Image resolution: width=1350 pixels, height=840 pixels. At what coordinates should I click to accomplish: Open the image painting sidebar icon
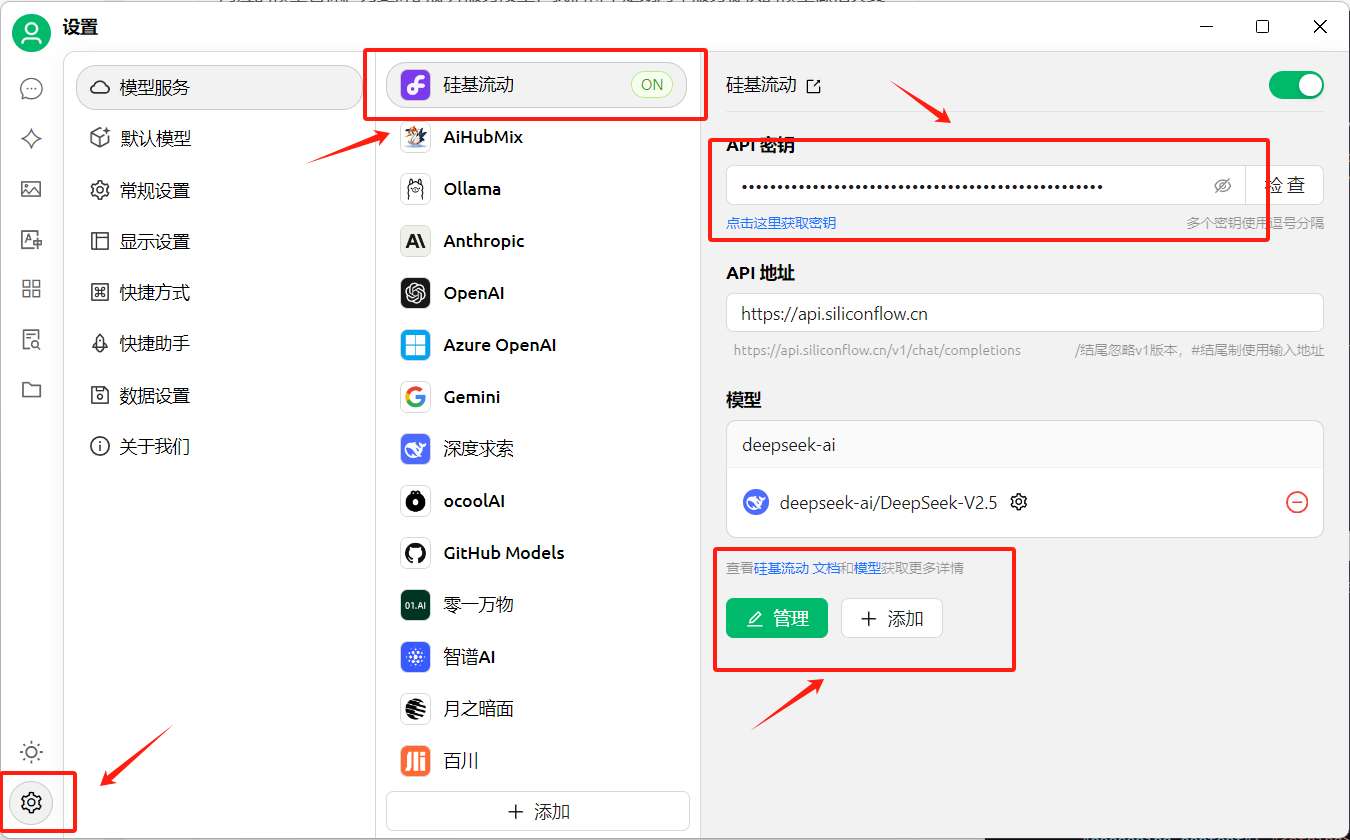pyautogui.click(x=32, y=189)
